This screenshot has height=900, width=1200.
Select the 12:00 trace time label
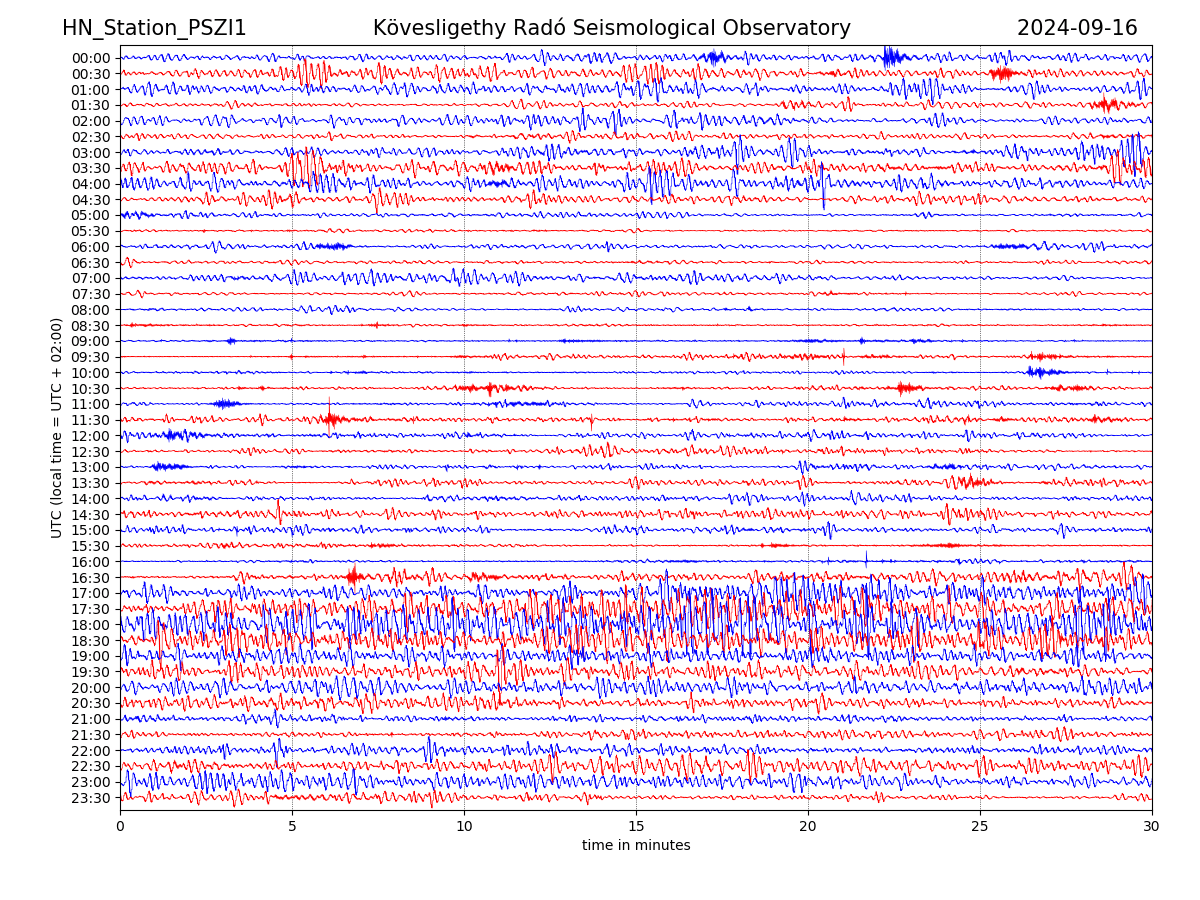[x=91, y=436]
